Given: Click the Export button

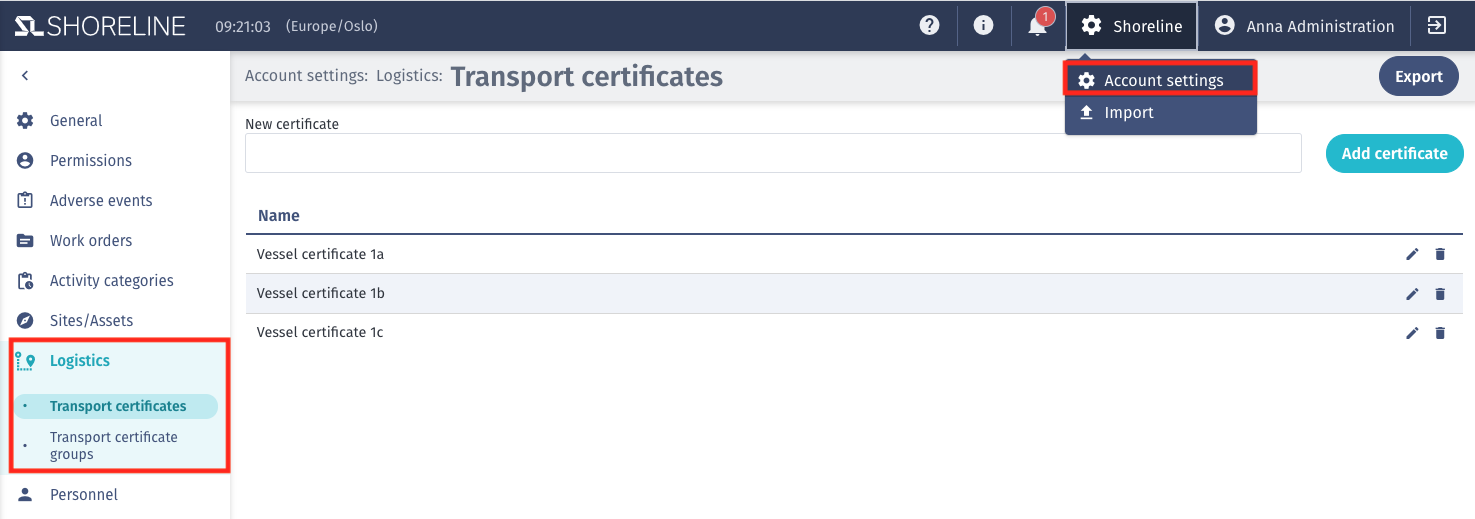Looking at the screenshot, I should (1418, 76).
